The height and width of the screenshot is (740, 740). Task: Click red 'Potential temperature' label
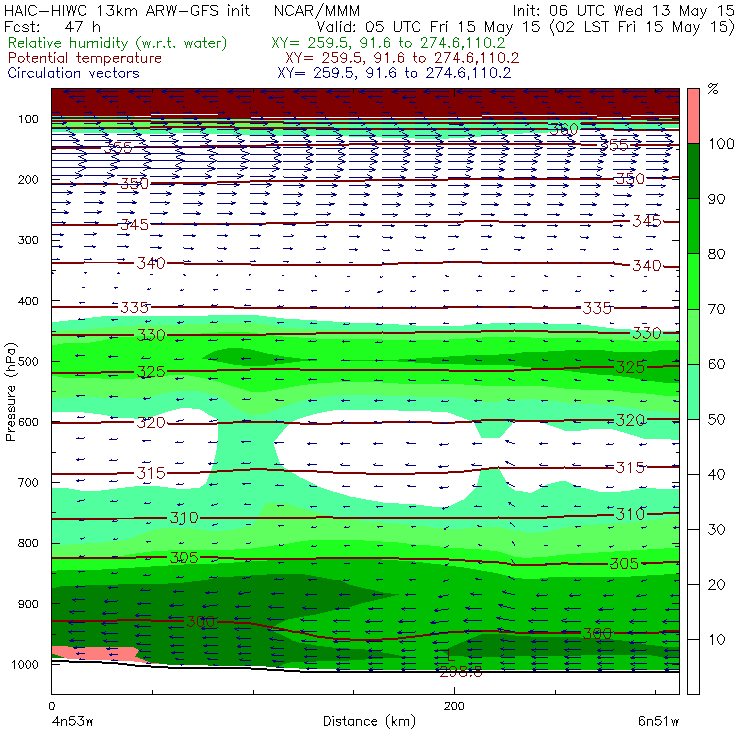point(85,58)
